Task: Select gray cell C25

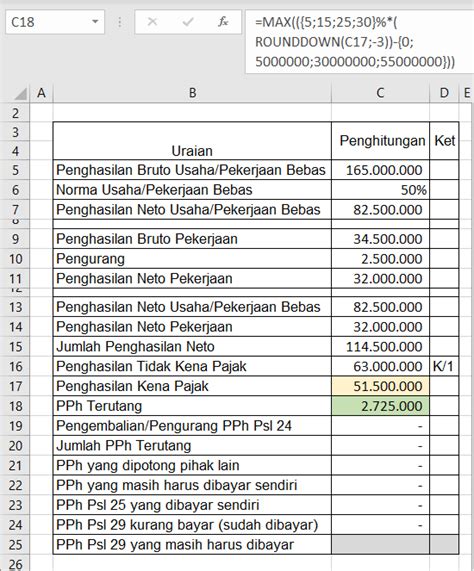Action: [x=380, y=545]
